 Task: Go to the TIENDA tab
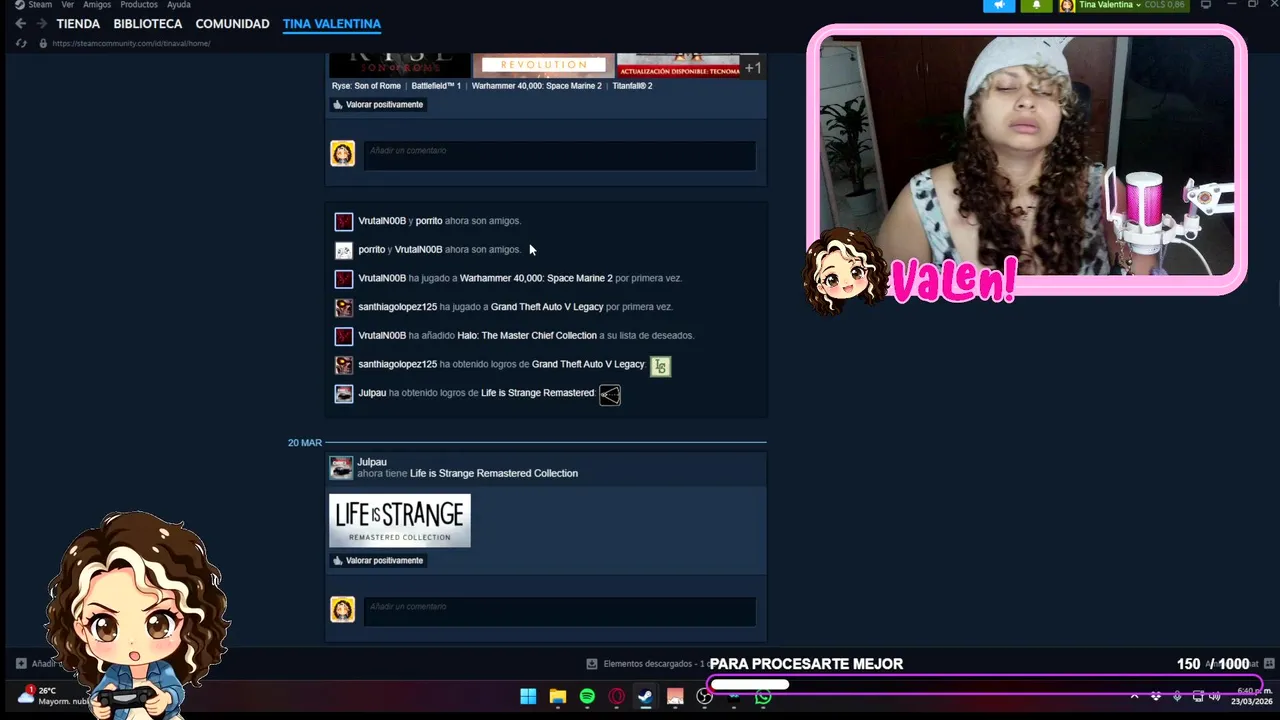[x=78, y=24]
